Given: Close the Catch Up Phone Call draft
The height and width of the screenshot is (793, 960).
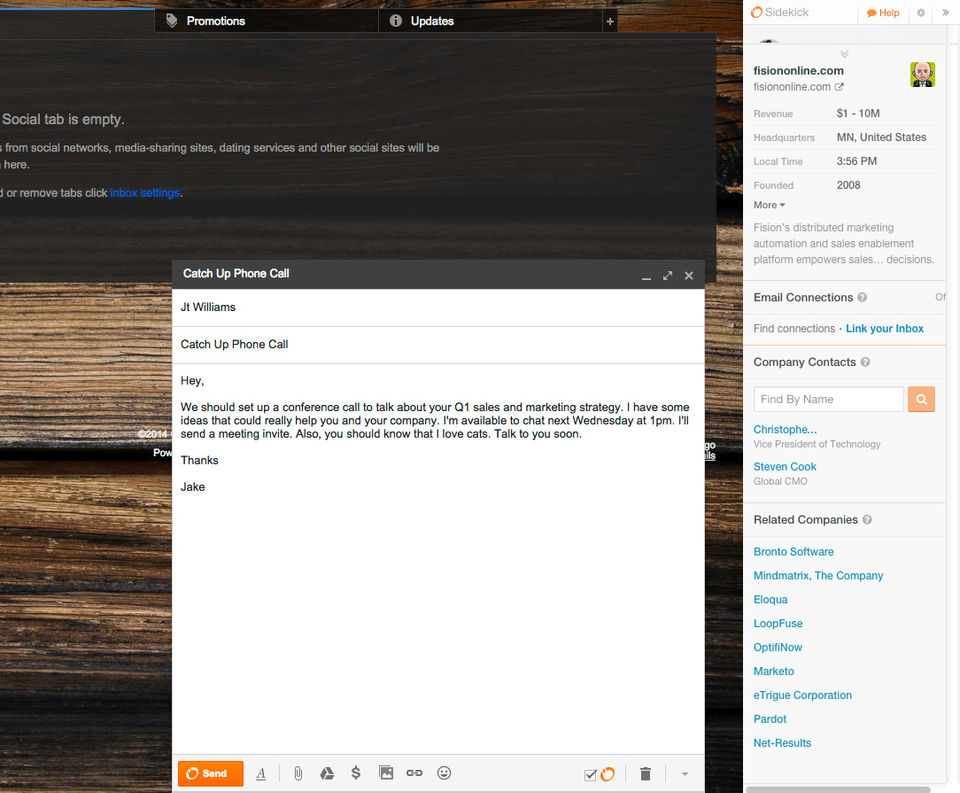Looking at the screenshot, I should tap(689, 276).
